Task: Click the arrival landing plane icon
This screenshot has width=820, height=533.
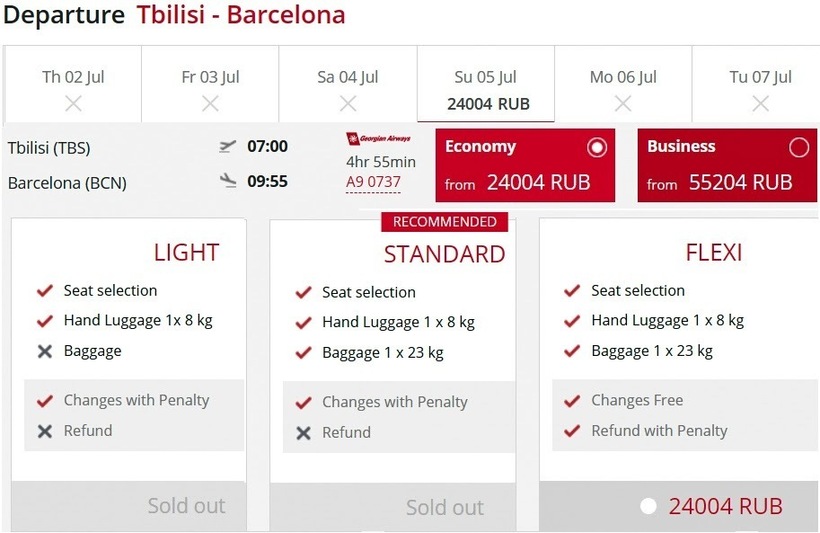Action: click(x=228, y=181)
